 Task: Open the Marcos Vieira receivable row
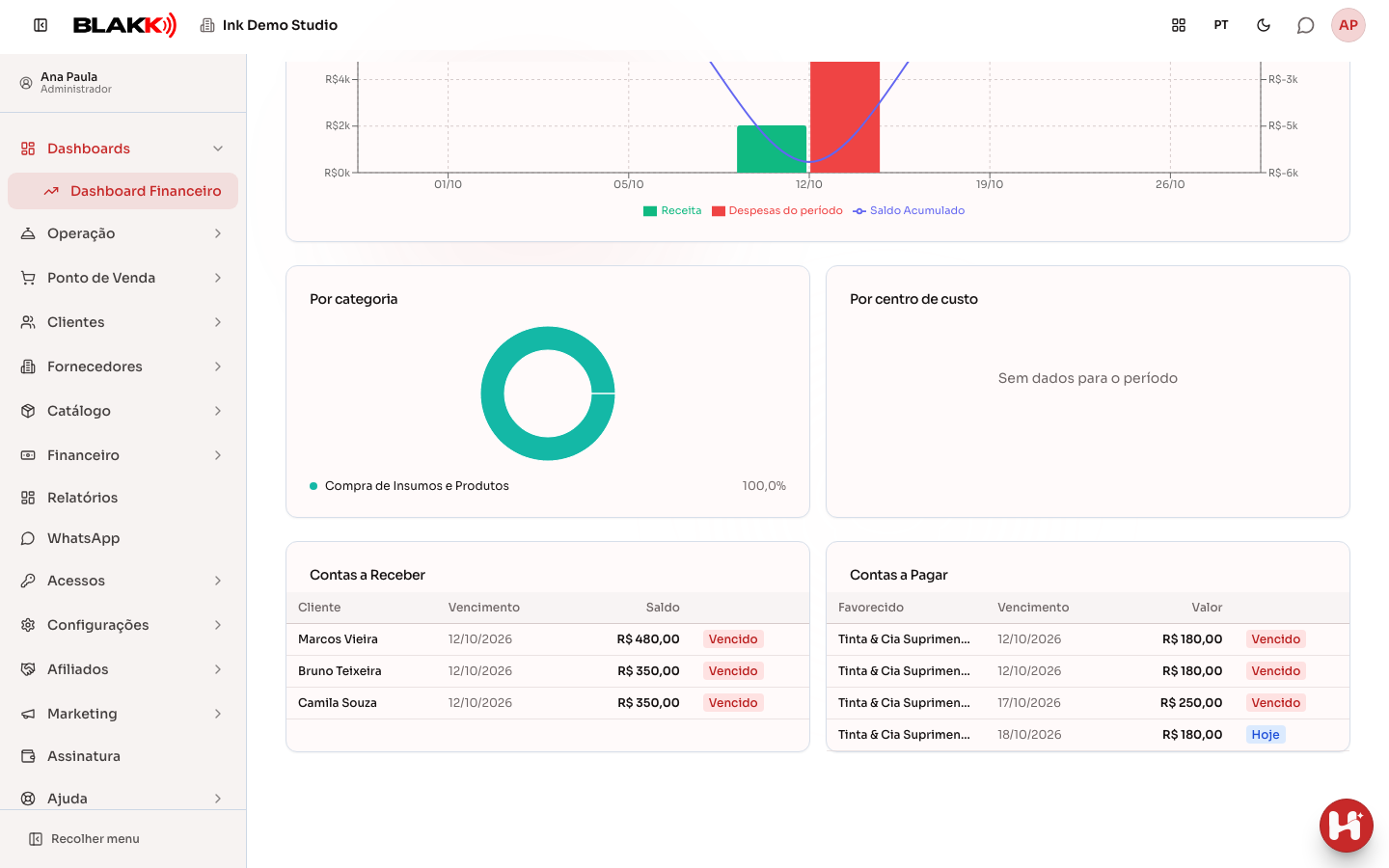(x=548, y=639)
